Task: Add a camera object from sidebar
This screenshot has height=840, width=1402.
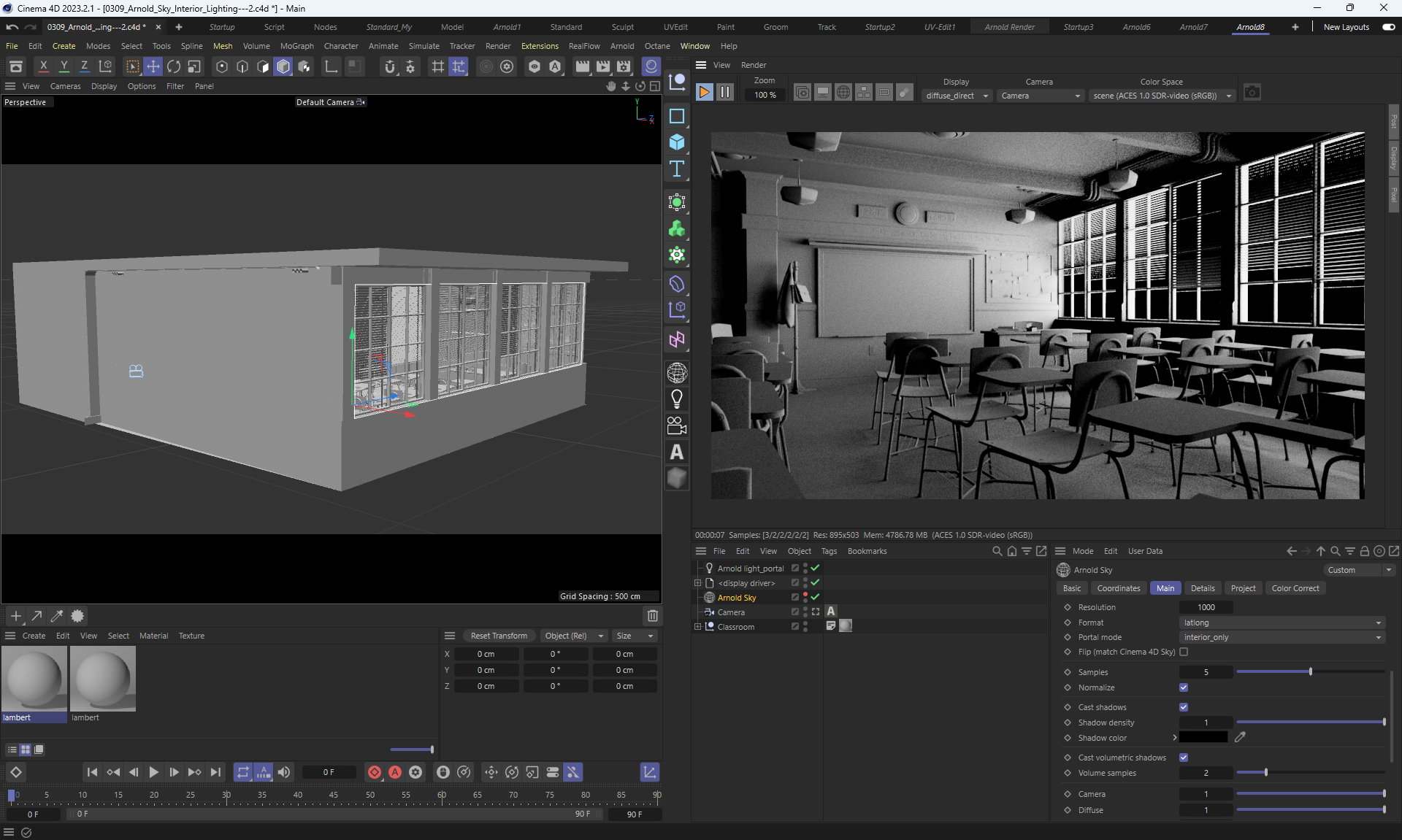Action: point(676,425)
